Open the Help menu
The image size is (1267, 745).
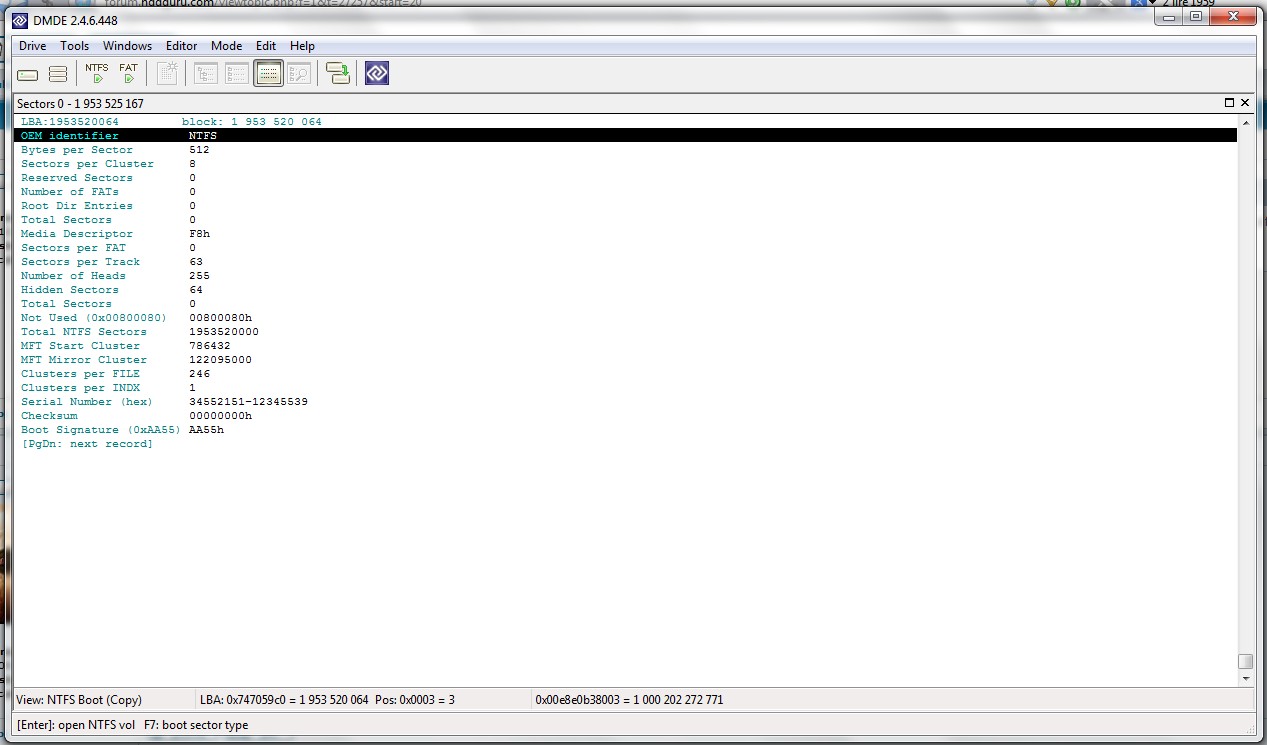pos(302,46)
